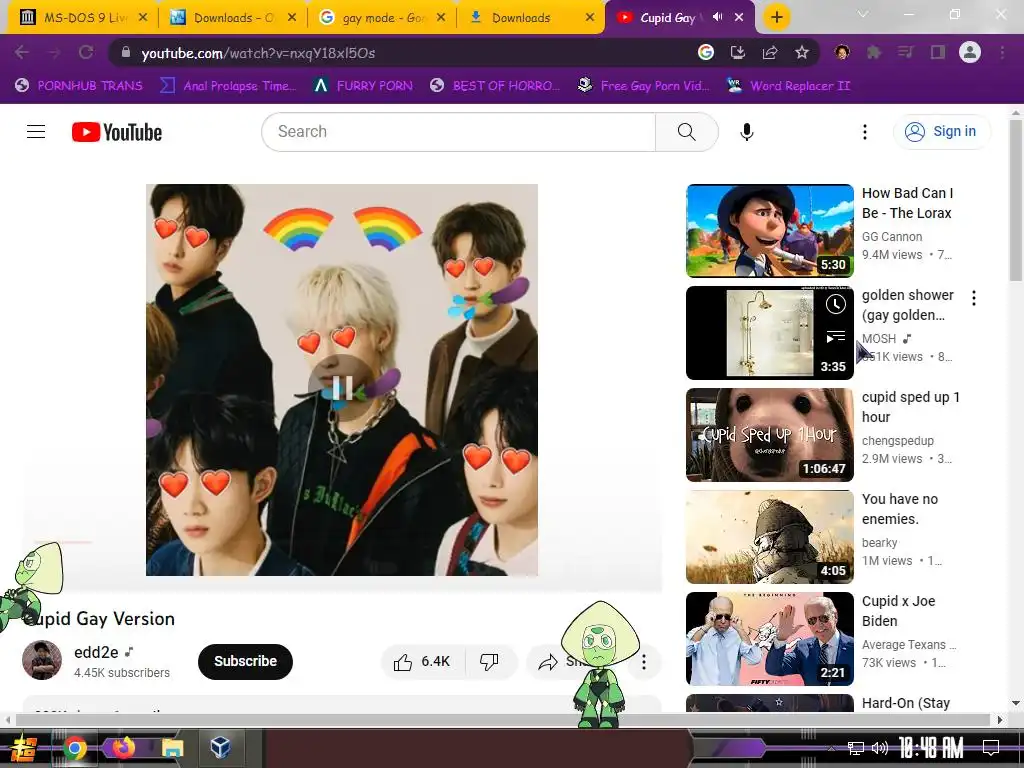The width and height of the screenshot is (1024, 768).
Task: Toggle the browser side panel
Action: point(938,53)
